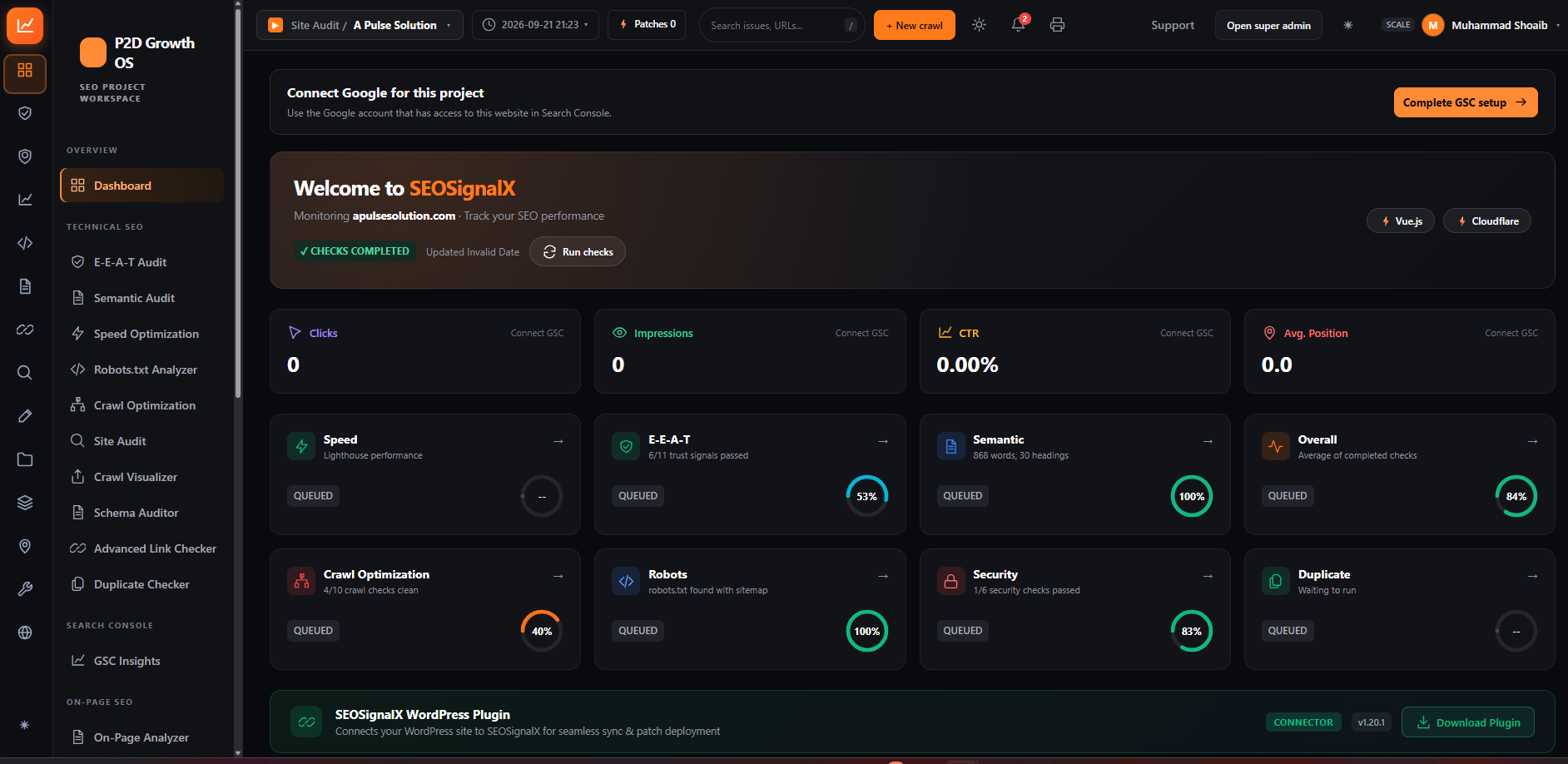Click the magnifier icon in the icon rail
Screen dimensions: 1568x764
[25, 373]
